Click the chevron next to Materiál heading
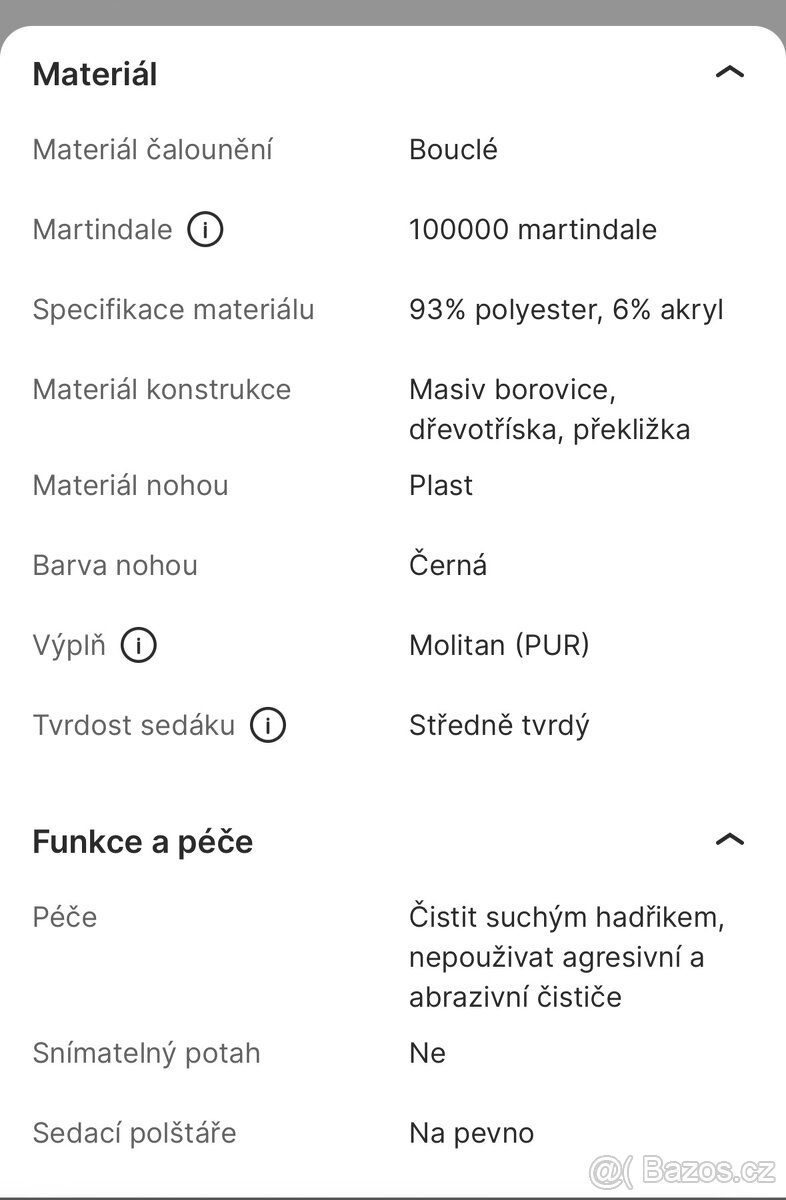The width and height of the screenshot is (786, 1200). 731,71
